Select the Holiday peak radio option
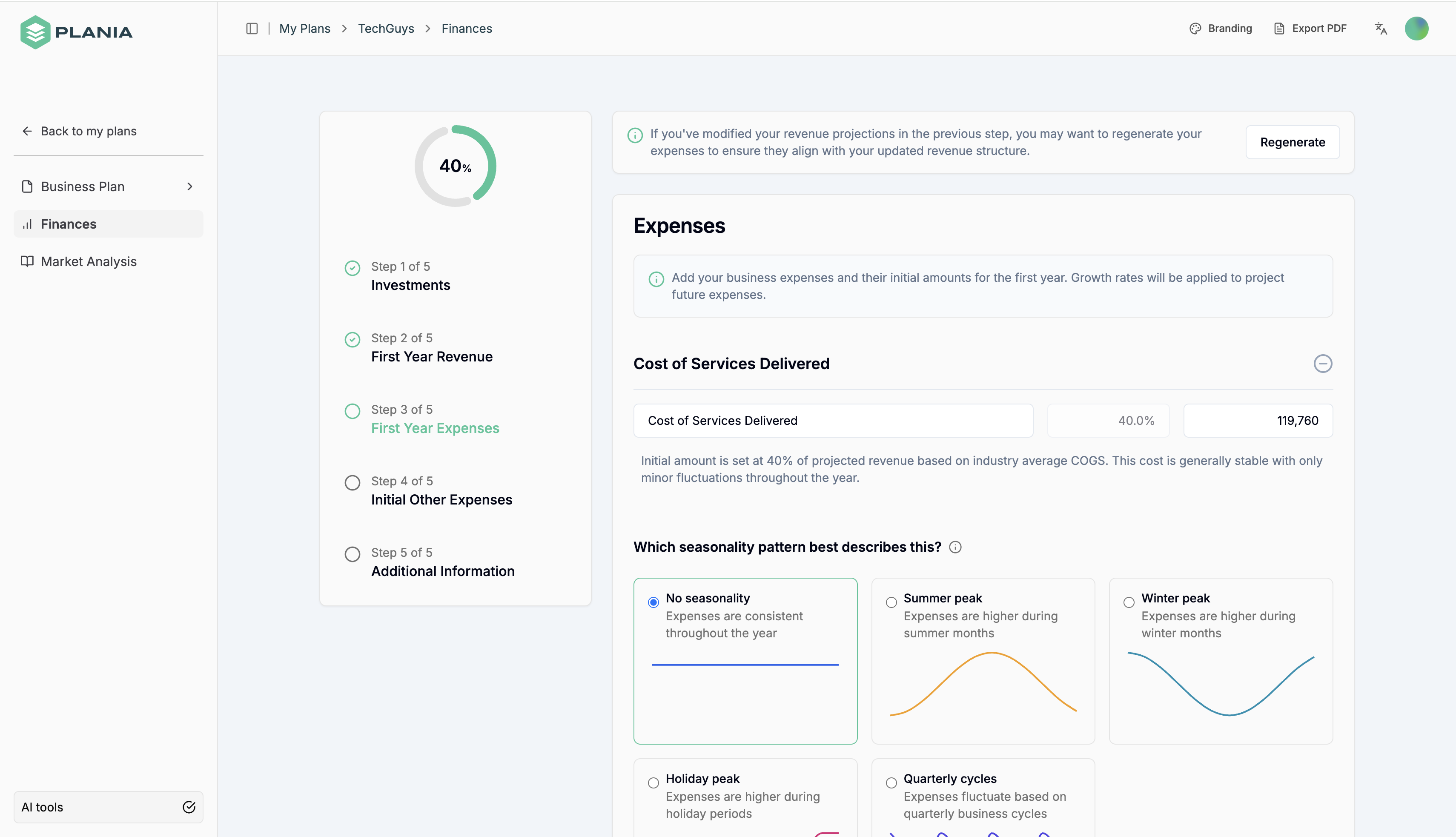Viewport: 1456px width, 837px height. click(x=653, y=783)
